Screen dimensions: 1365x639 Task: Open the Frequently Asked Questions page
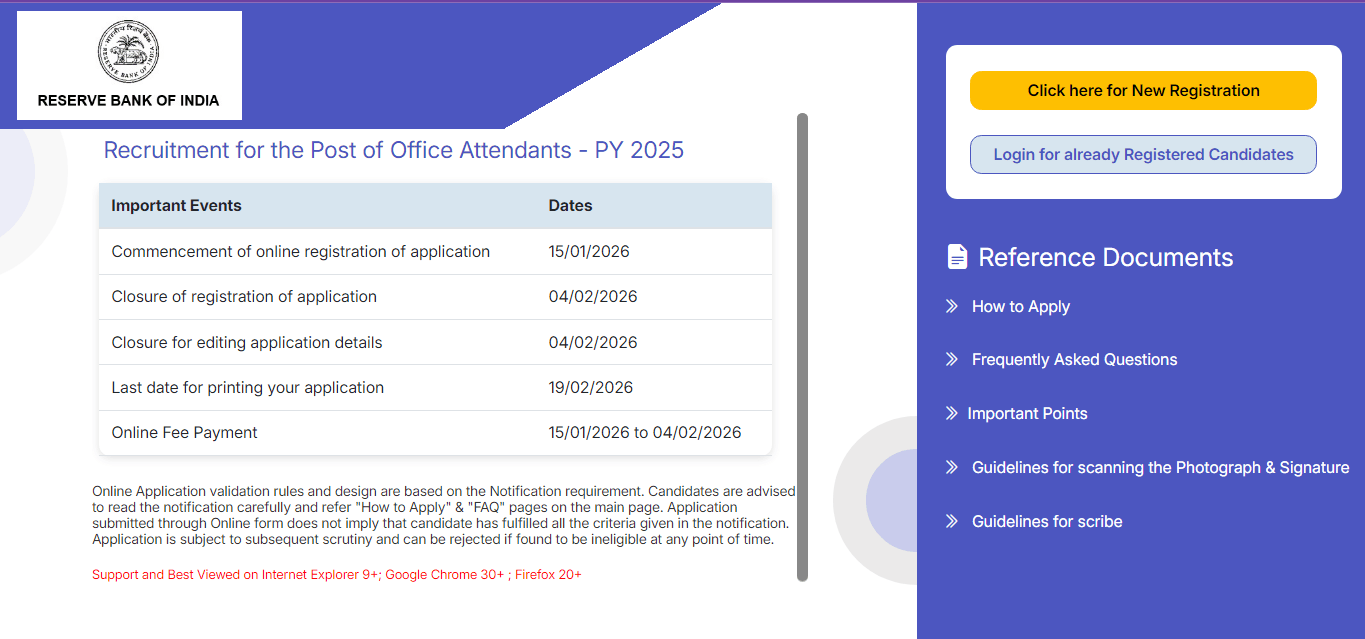click(x=1074, y=359)
